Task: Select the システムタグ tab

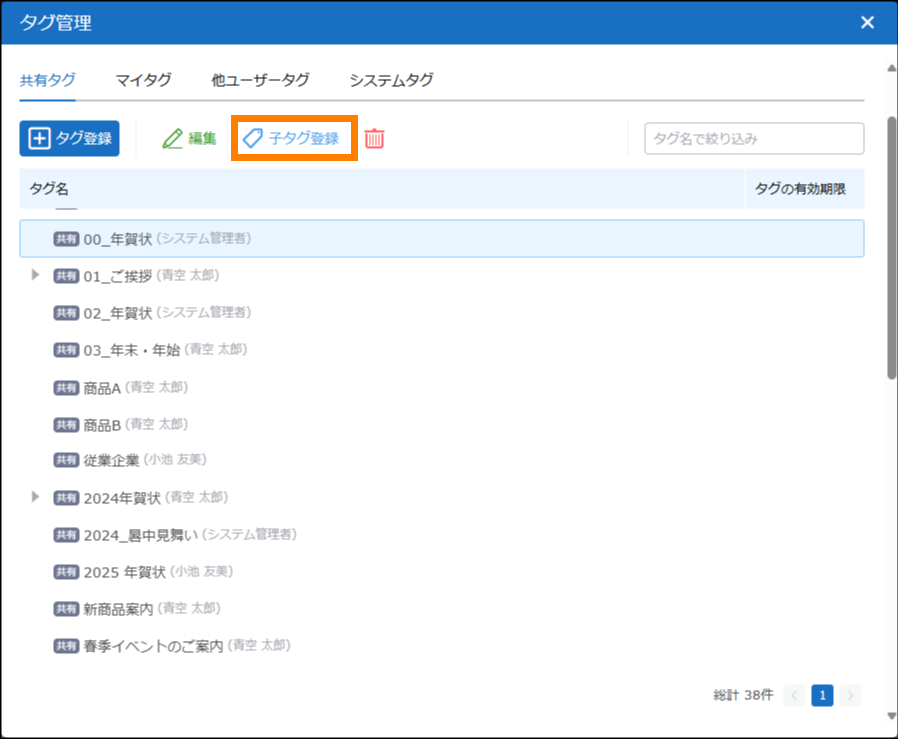Action: click(x=391, y=81)
